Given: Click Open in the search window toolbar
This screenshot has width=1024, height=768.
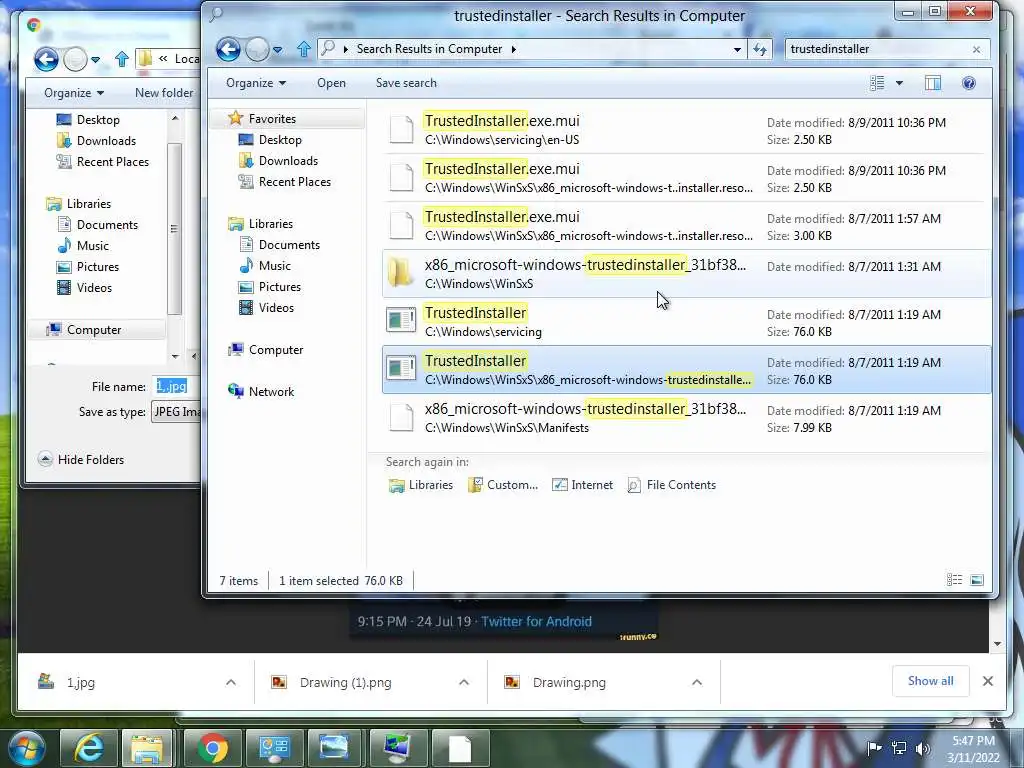Looking at the screenshot, I should tap(331, 83).
